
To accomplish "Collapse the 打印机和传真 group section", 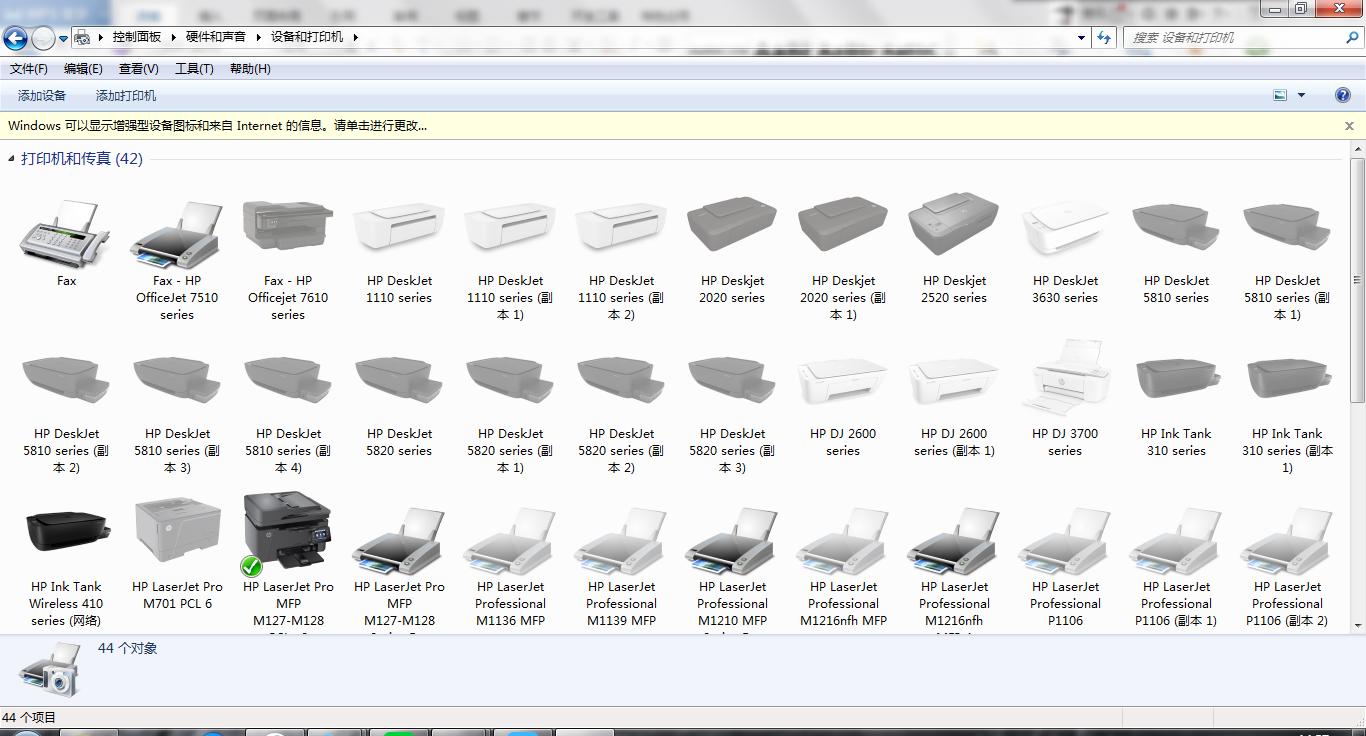I will click(x=11, y=159).
